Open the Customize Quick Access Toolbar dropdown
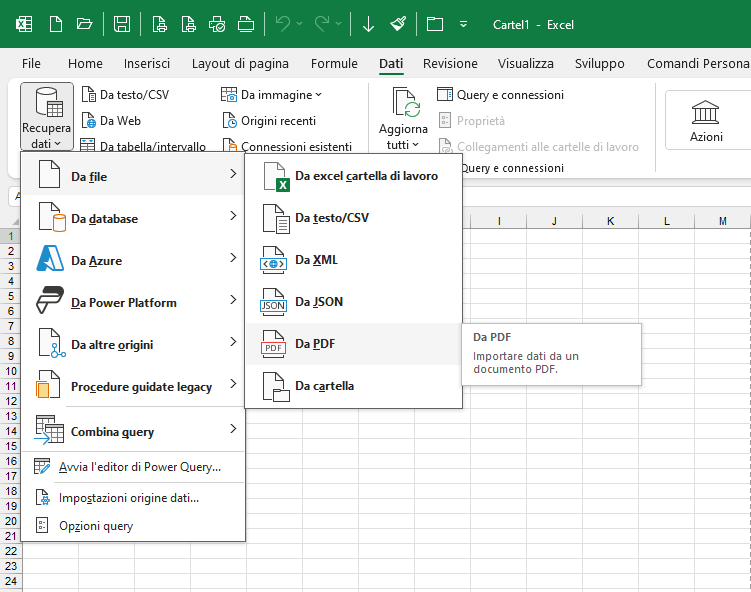The image size is (751, 592). pyautogui.click(x=463, y=24)
